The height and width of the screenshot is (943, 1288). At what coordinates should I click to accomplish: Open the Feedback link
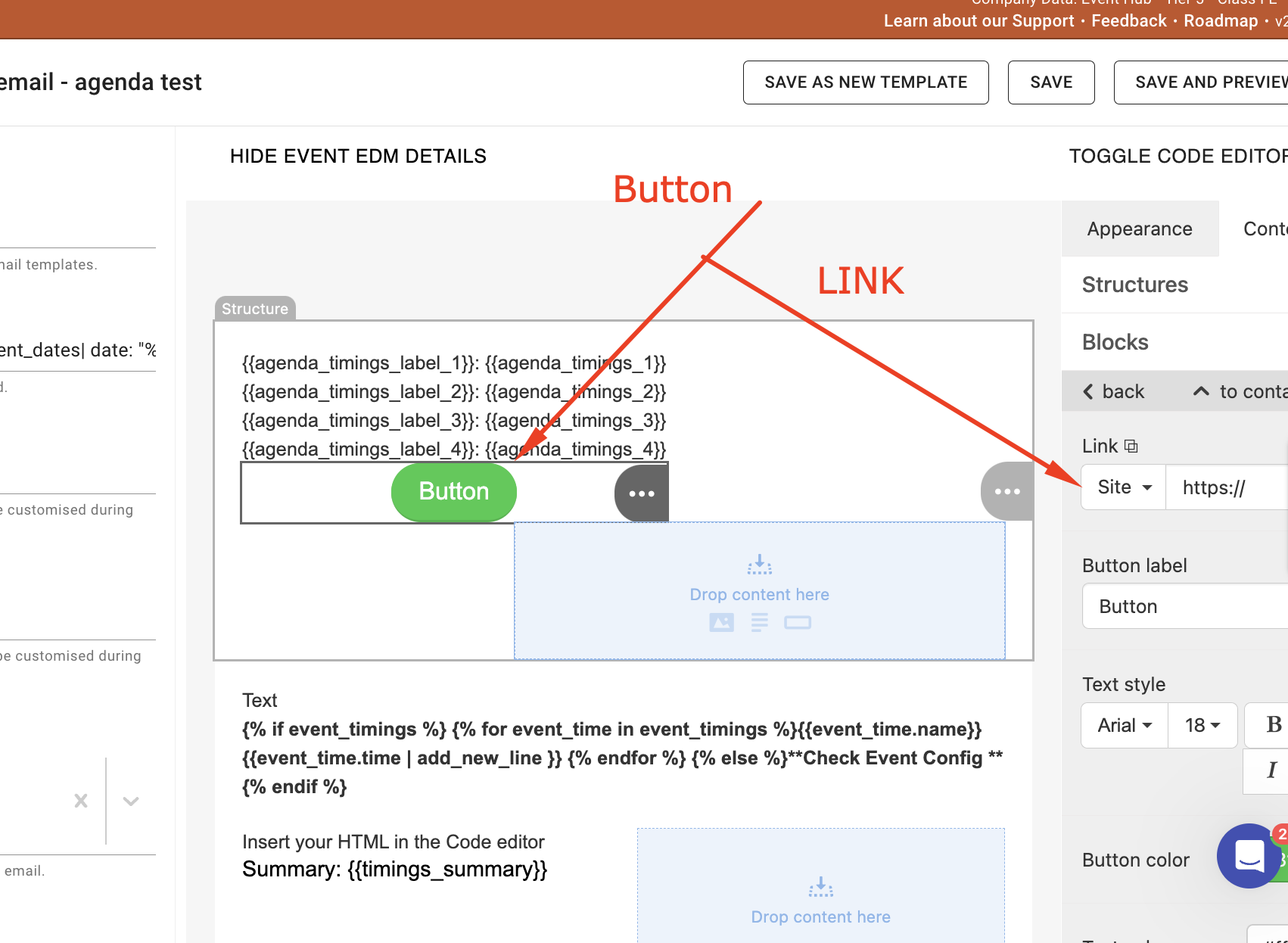pyautogui.click(x=1129, y=20)
